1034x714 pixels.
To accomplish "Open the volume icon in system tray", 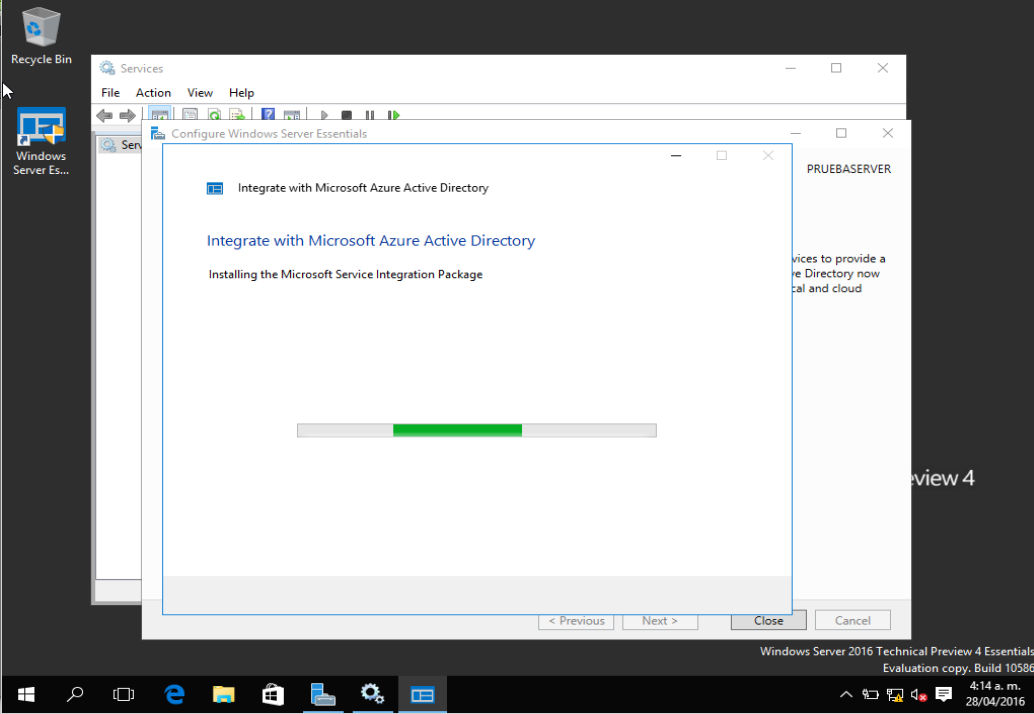I will 919,694.
